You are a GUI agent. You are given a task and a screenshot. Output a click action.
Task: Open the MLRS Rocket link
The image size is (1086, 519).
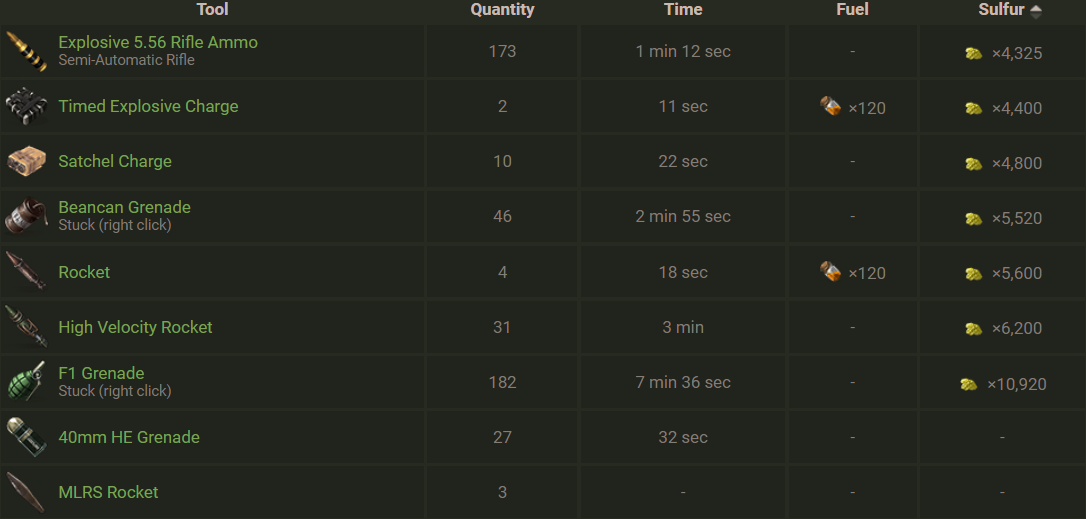(108, 492)
